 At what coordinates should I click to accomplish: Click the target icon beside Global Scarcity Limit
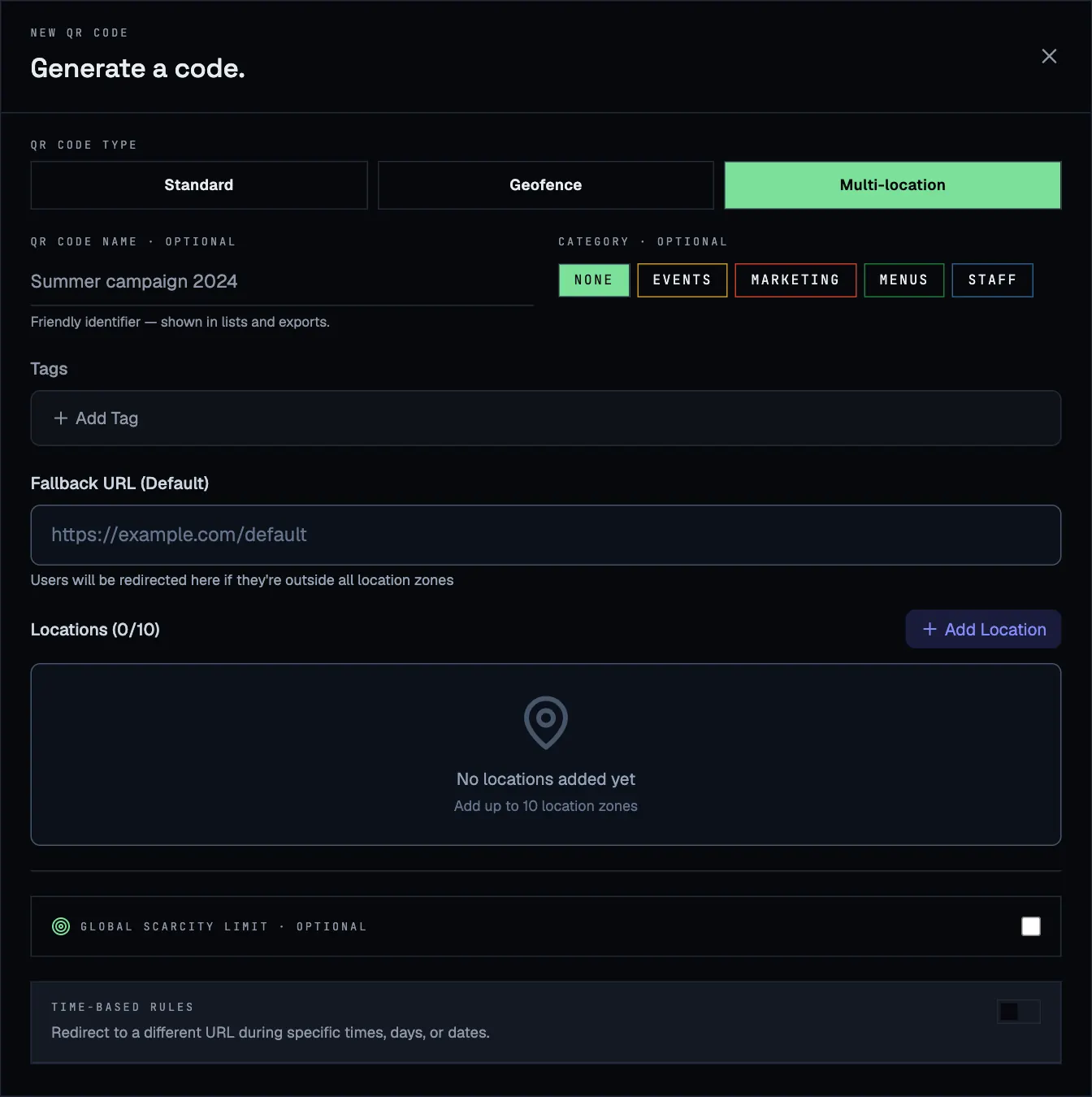[61, 926]
